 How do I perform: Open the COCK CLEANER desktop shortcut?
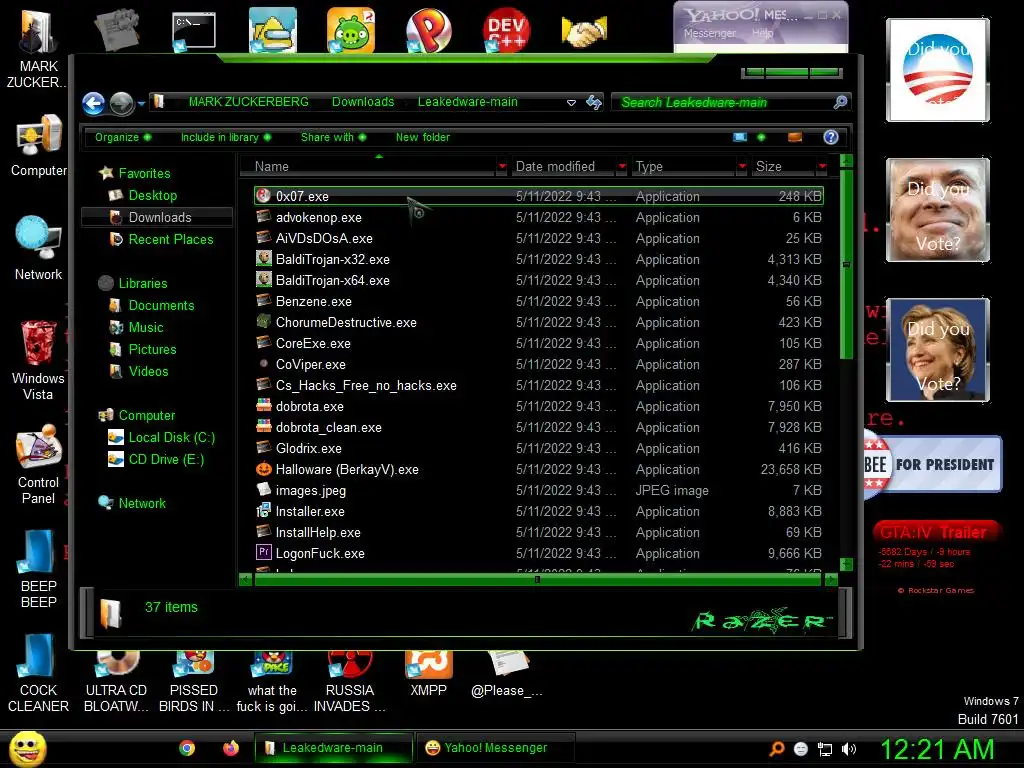tap(39, 673)
